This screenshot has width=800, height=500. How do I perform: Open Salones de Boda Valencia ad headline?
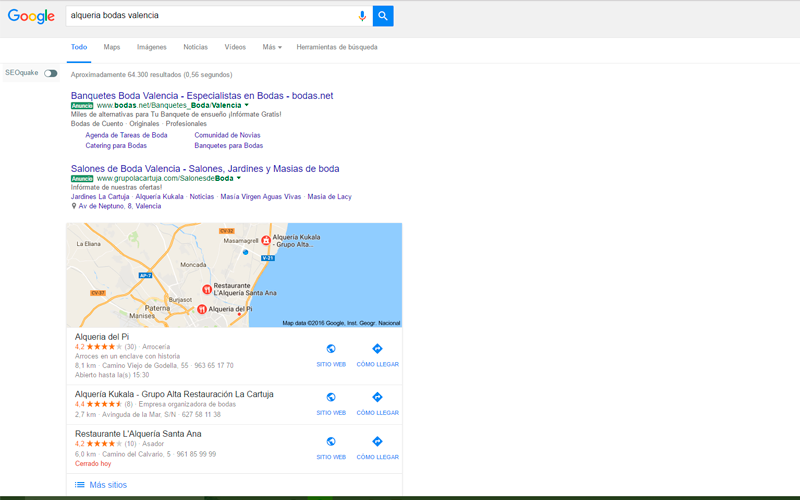coord(205,168)
